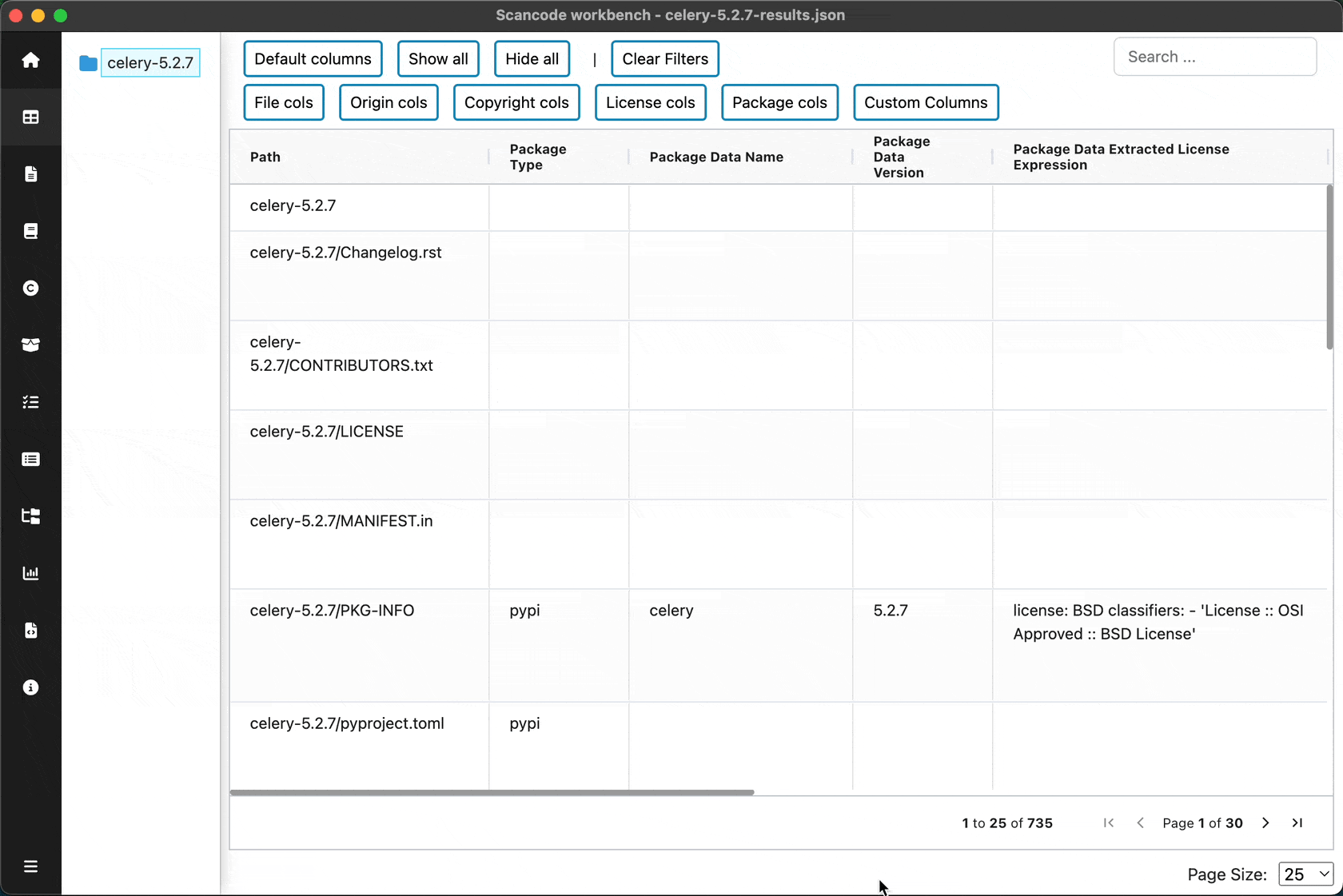Screen dimensions: 1343x896
Task: Open the code file sidebar icon
Action: (x=30, y=631)
